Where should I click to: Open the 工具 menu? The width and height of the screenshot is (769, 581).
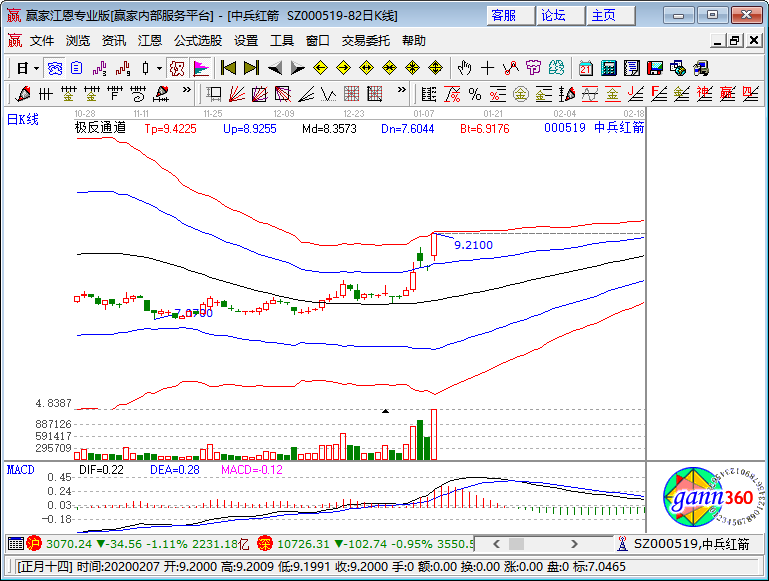[282, 41]
